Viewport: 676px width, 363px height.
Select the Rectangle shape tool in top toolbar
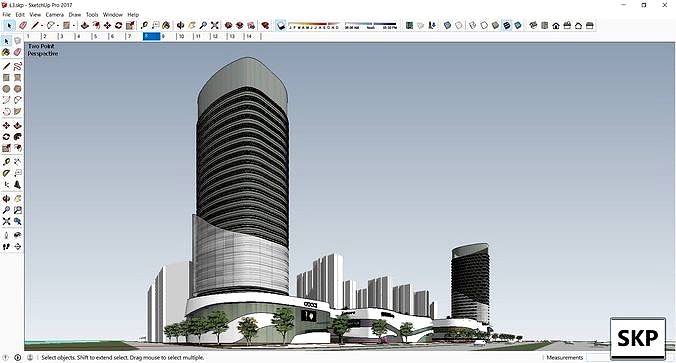[x=66, y=26]
